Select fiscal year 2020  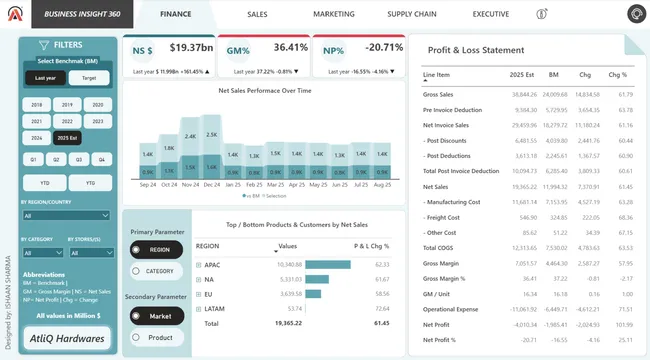point(98,105)
